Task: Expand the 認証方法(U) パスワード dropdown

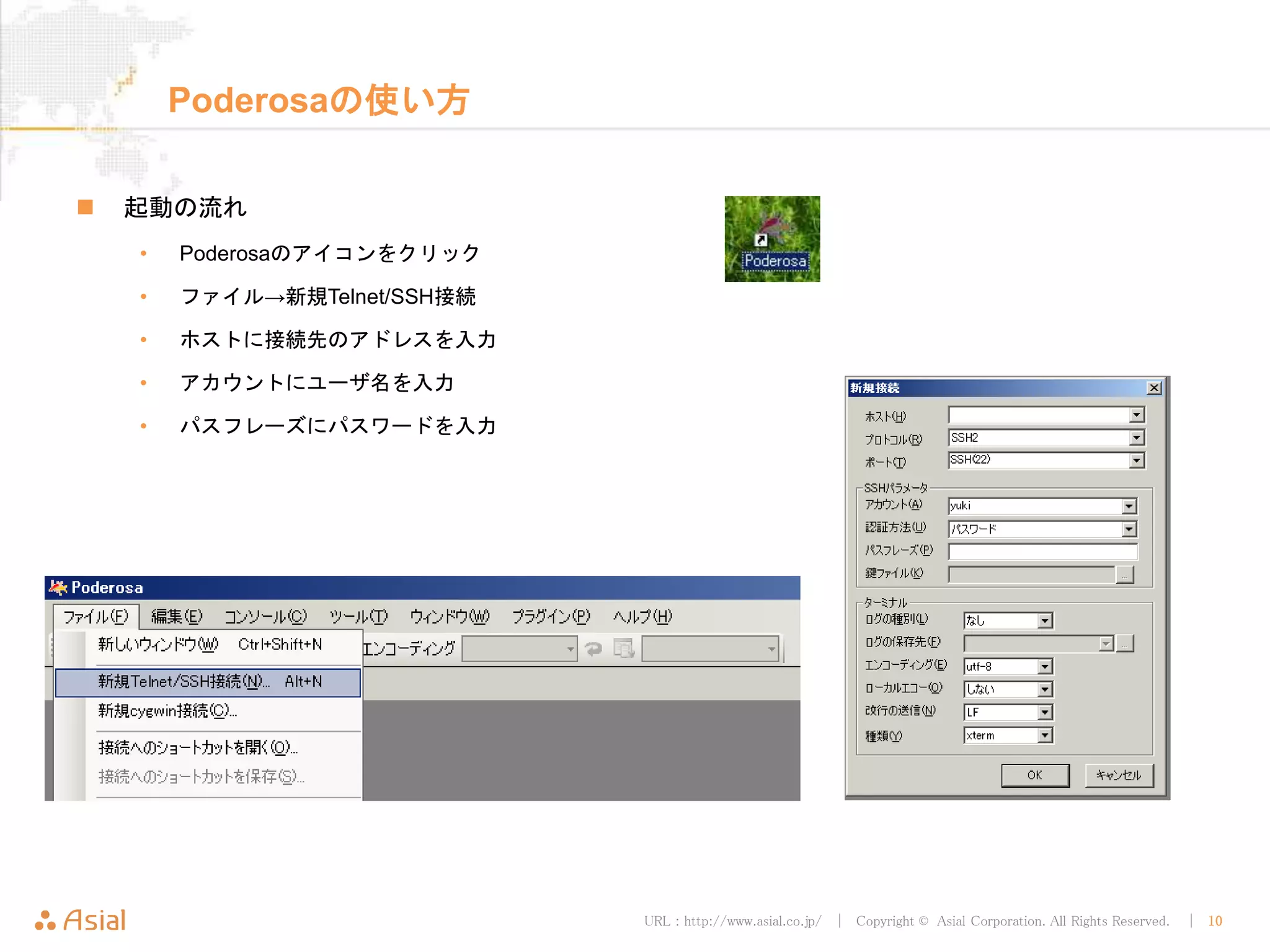Action: [x=1129, y=529]
